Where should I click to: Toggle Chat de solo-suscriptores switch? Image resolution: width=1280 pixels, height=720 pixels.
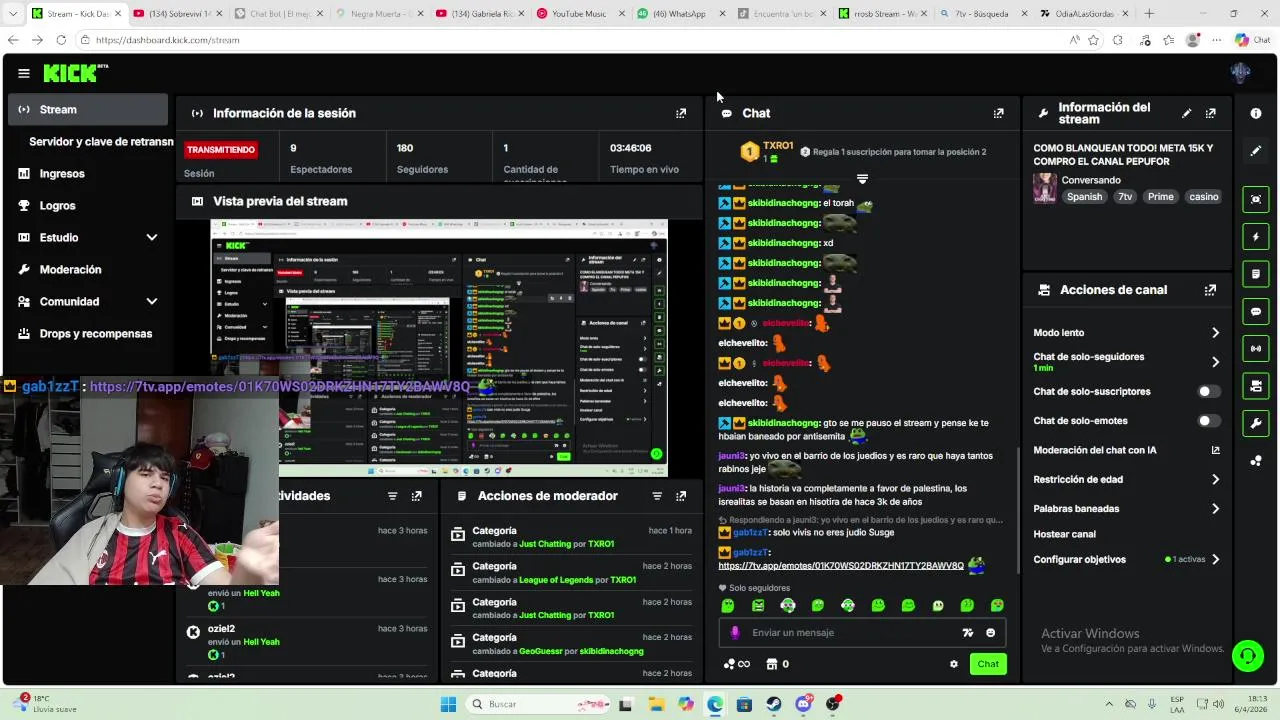[1209, 392]
